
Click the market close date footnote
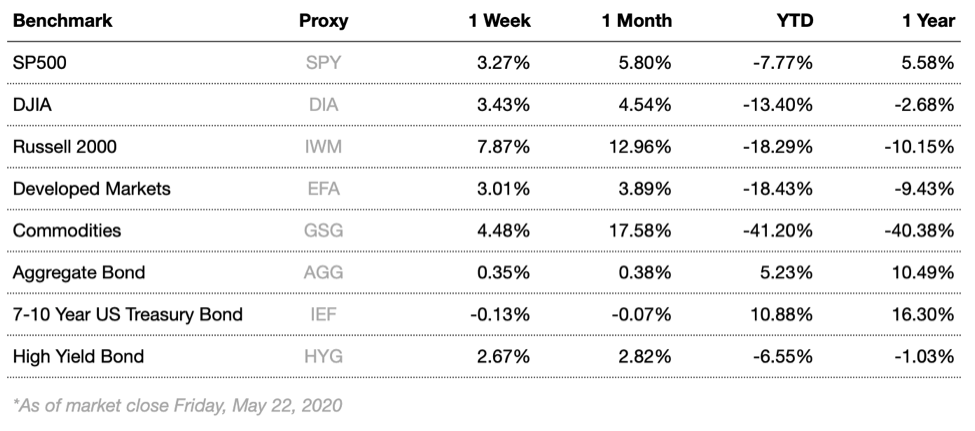click(x=178, y=405)
